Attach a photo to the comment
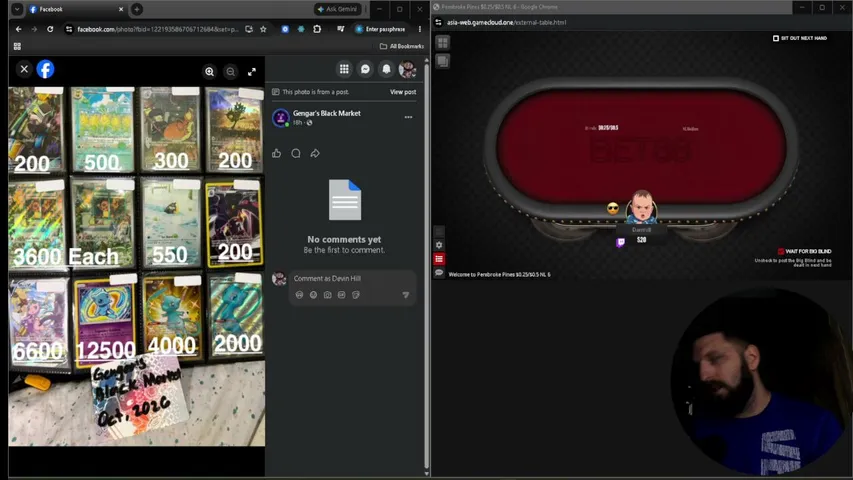Viewport: 853px width, 480px height. pyautogui.click(x=327, y=295)
